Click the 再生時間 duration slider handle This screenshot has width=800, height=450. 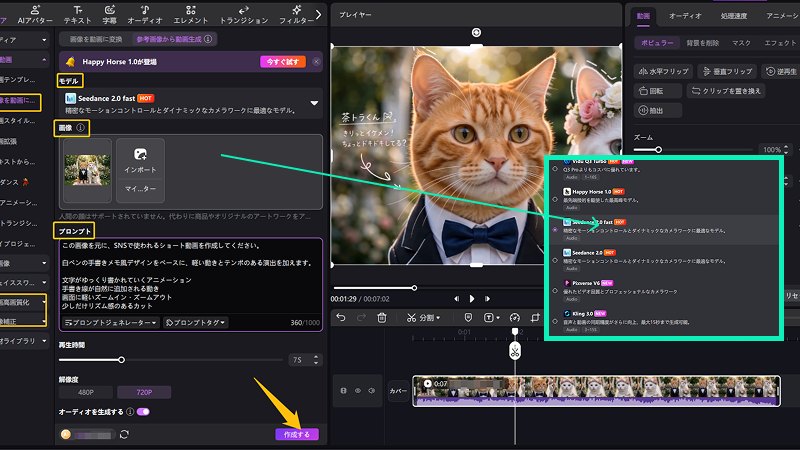(121, 360)
